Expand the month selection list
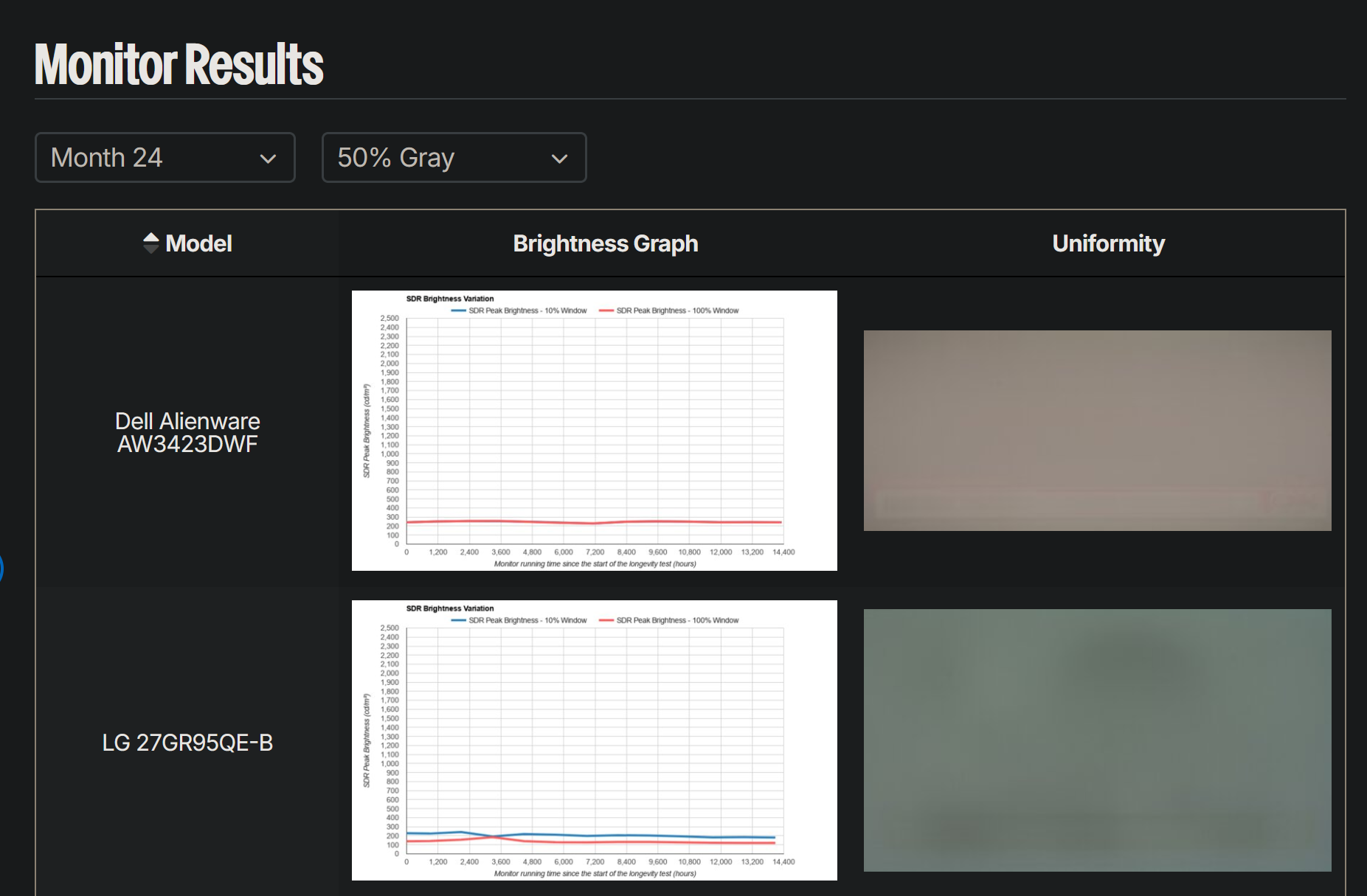Screen dimensions: 1367x896 click(x=165, y=158)
